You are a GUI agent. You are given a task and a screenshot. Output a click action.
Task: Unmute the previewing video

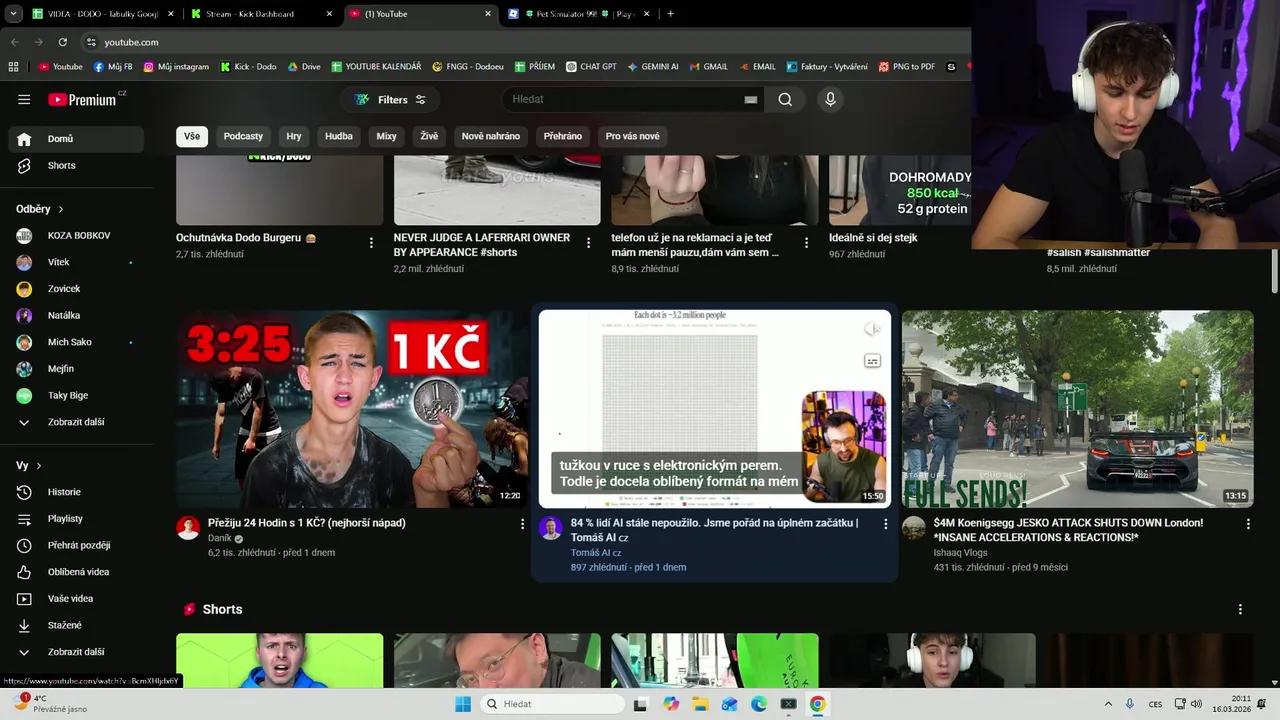coord(872,329)
